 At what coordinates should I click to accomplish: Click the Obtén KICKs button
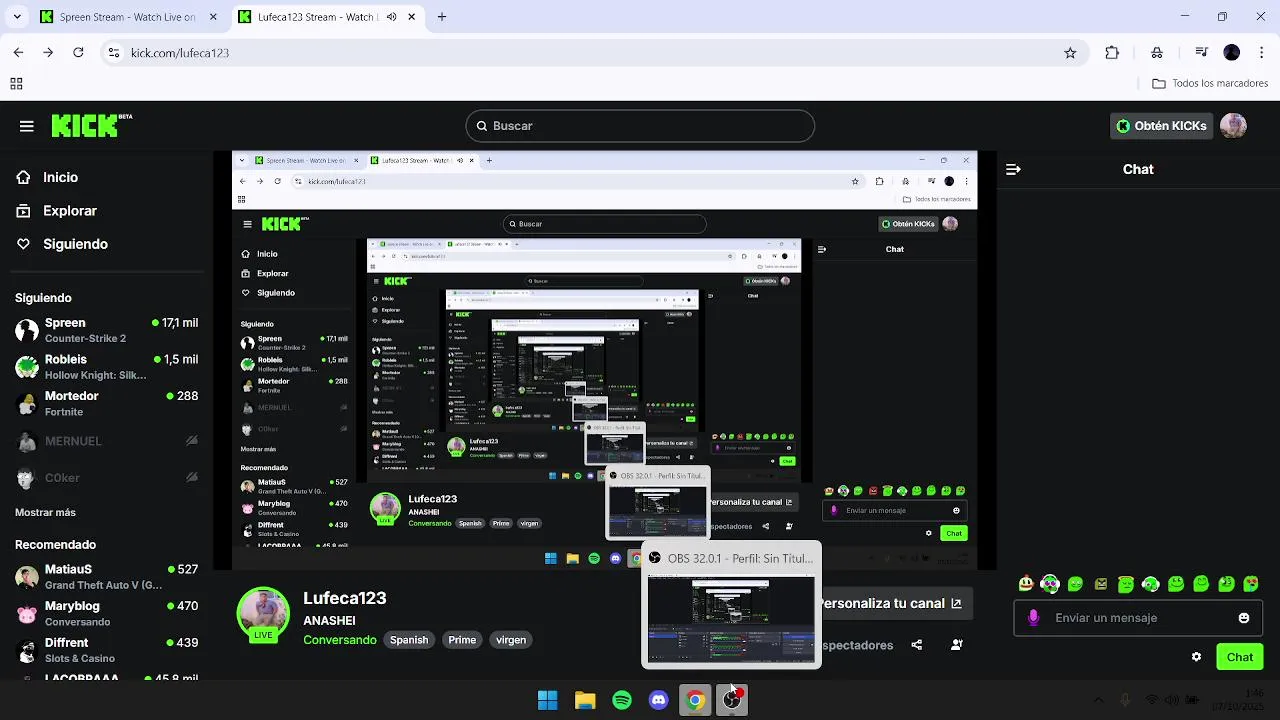tap(1162, 126)
